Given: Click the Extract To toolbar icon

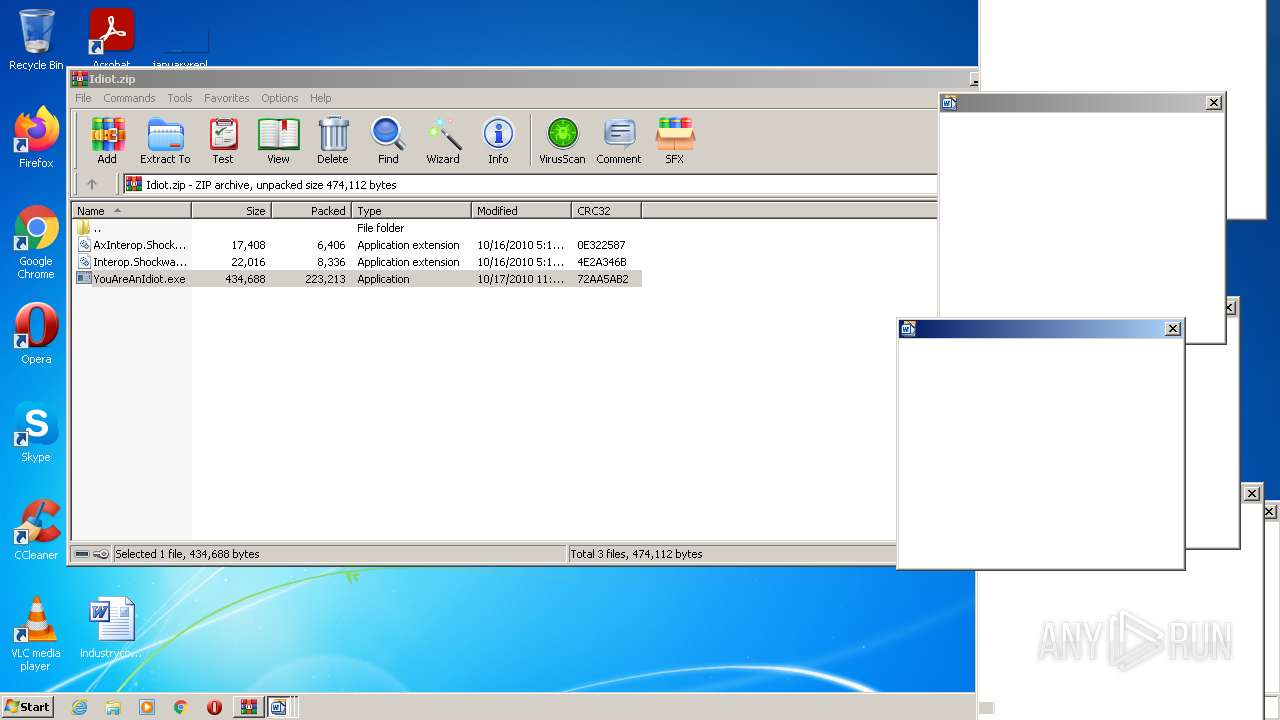Looking at the screenshot, I should (165, 141).
